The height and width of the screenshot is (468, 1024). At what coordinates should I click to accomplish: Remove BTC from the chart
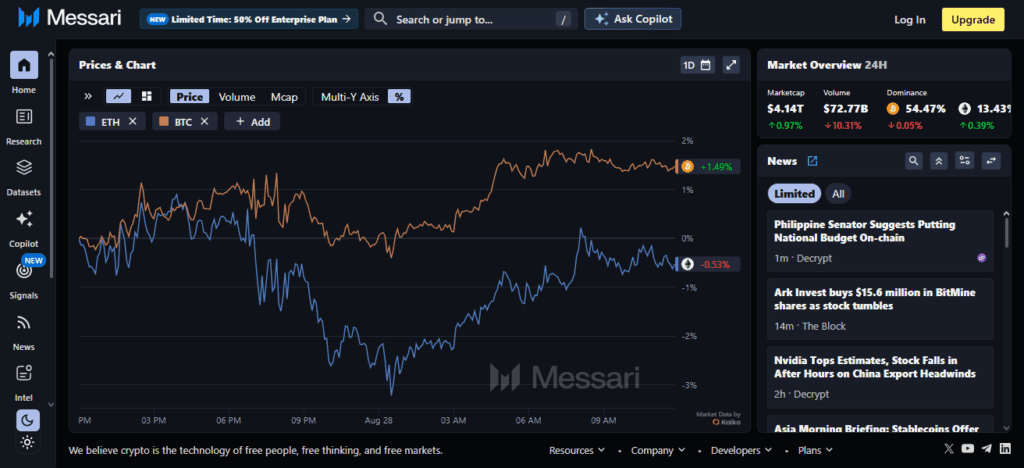click(x=204, y=121)
